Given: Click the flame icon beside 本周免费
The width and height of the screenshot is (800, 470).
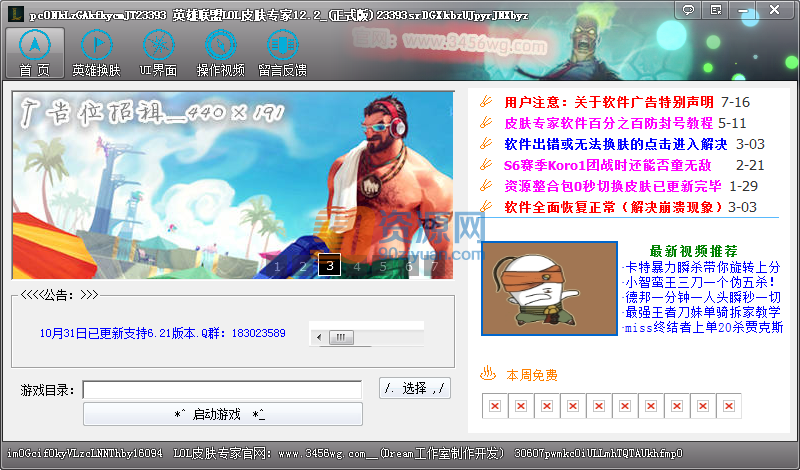Looking at the screenshot, I should pos(488,374).
